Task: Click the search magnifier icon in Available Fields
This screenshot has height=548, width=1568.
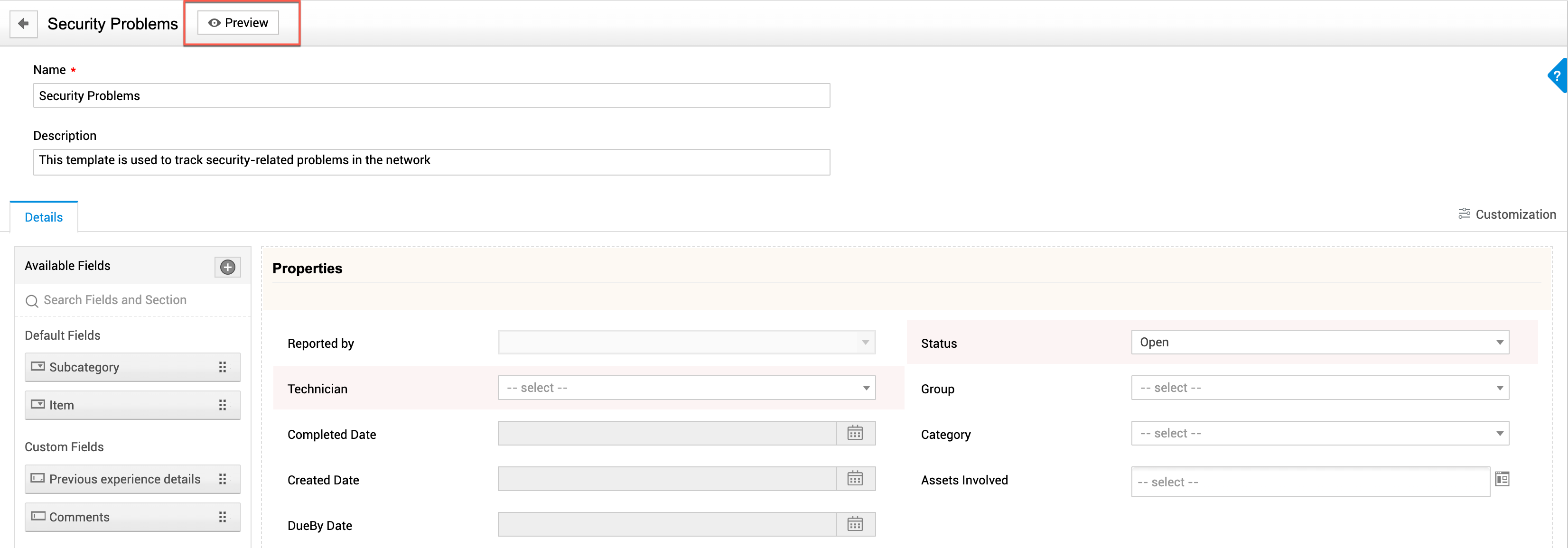Action: pos(32,301)
